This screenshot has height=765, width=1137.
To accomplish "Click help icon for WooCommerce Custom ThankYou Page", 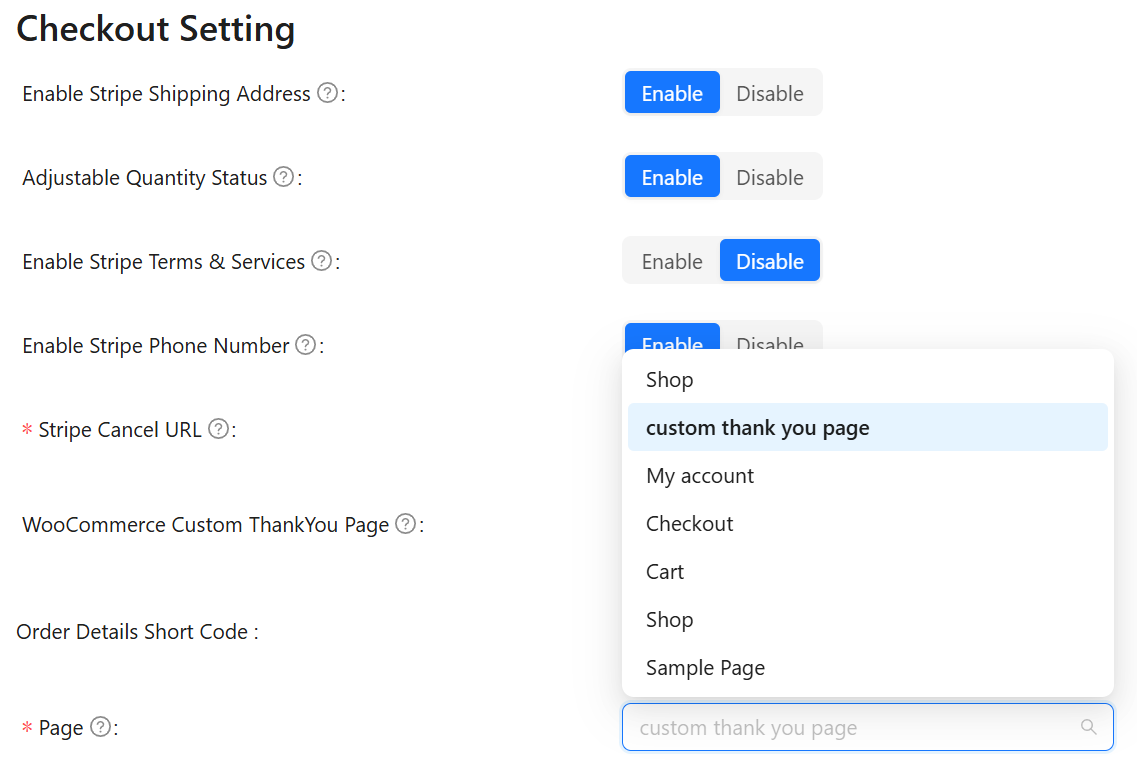I will (x=405, y=524).
